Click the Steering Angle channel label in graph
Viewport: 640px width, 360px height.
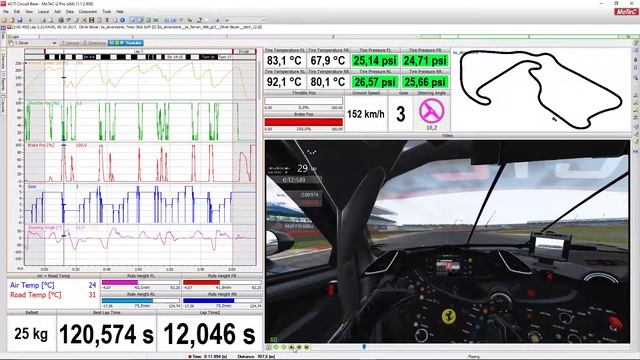[45, 227]
